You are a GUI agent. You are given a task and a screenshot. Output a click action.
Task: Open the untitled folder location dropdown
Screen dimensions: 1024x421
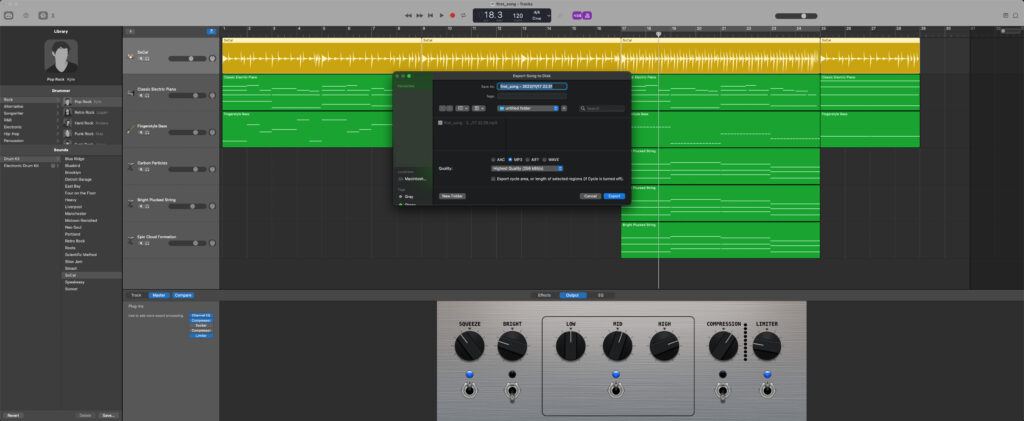pyautogui.click(x=527, y=108)
